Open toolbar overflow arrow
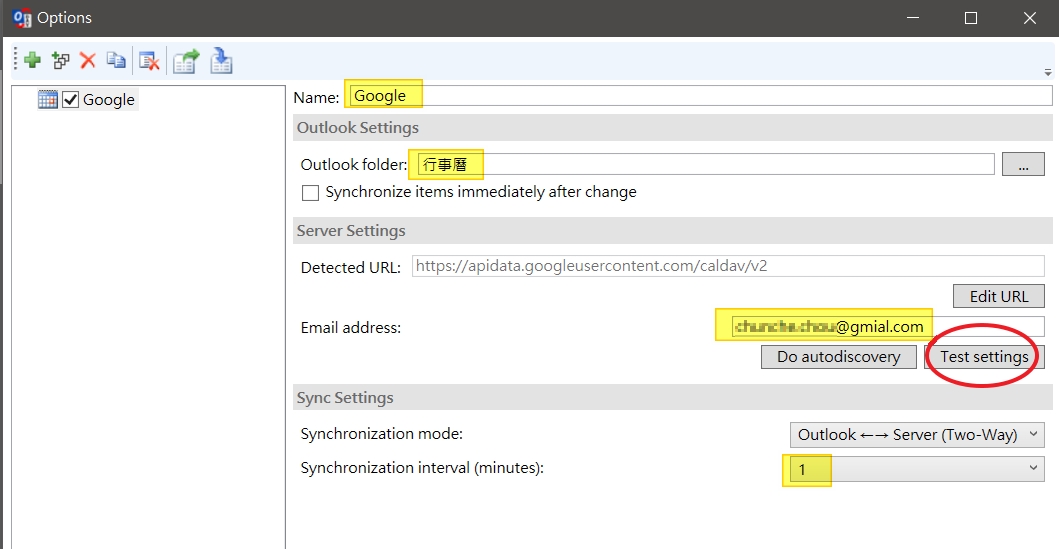This screenshot has width=1059, height=549. click(1048, 72)
